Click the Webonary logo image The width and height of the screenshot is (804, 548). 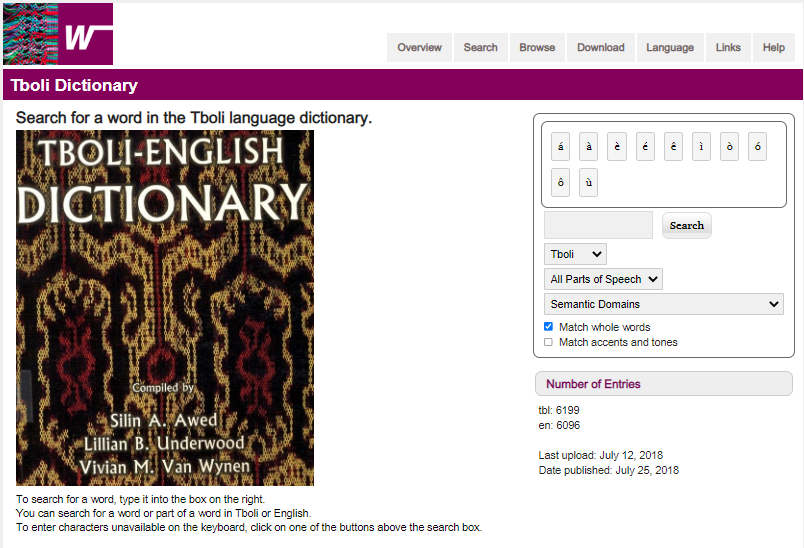[58, 34]
